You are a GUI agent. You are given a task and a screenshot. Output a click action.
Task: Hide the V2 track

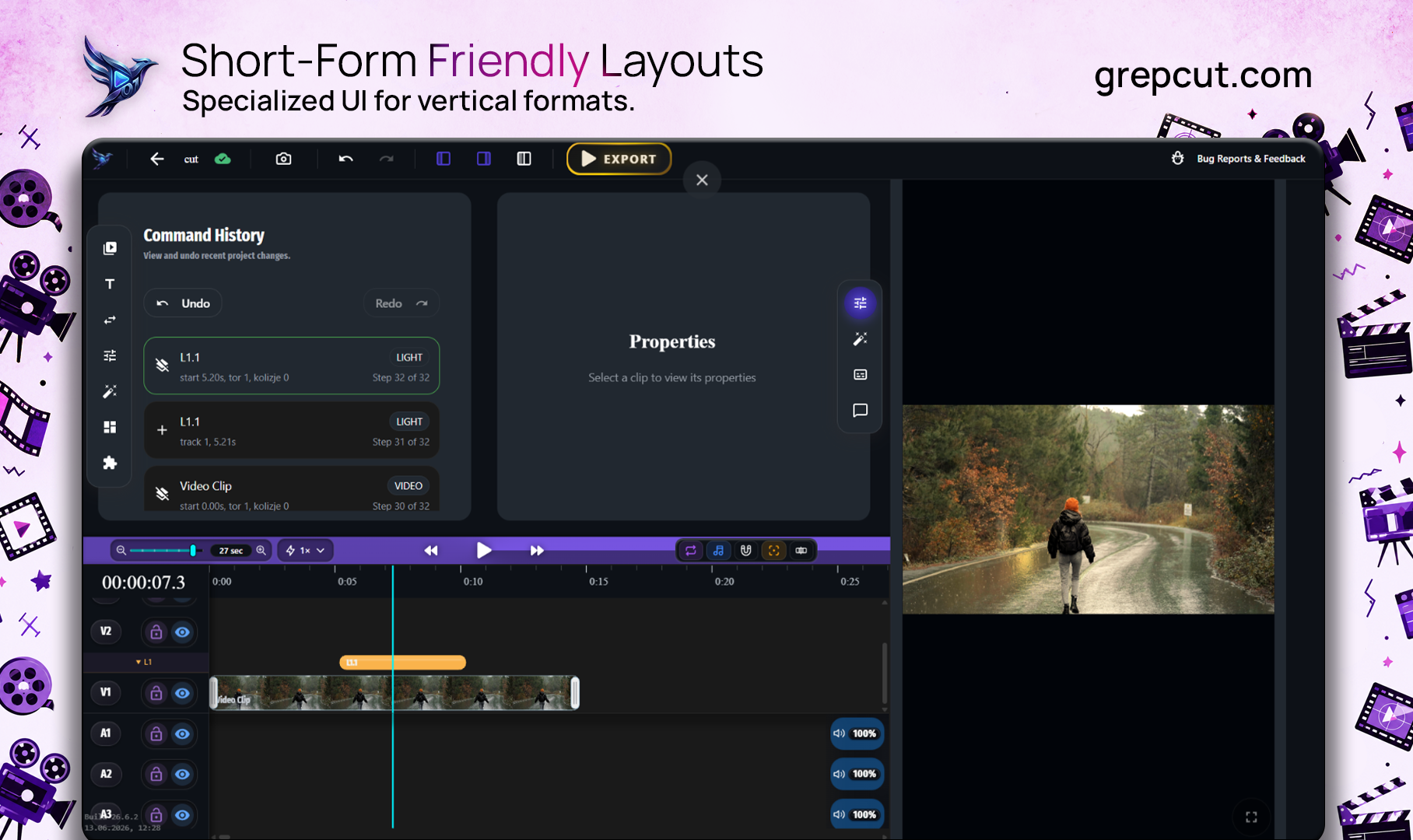(182, 632)
